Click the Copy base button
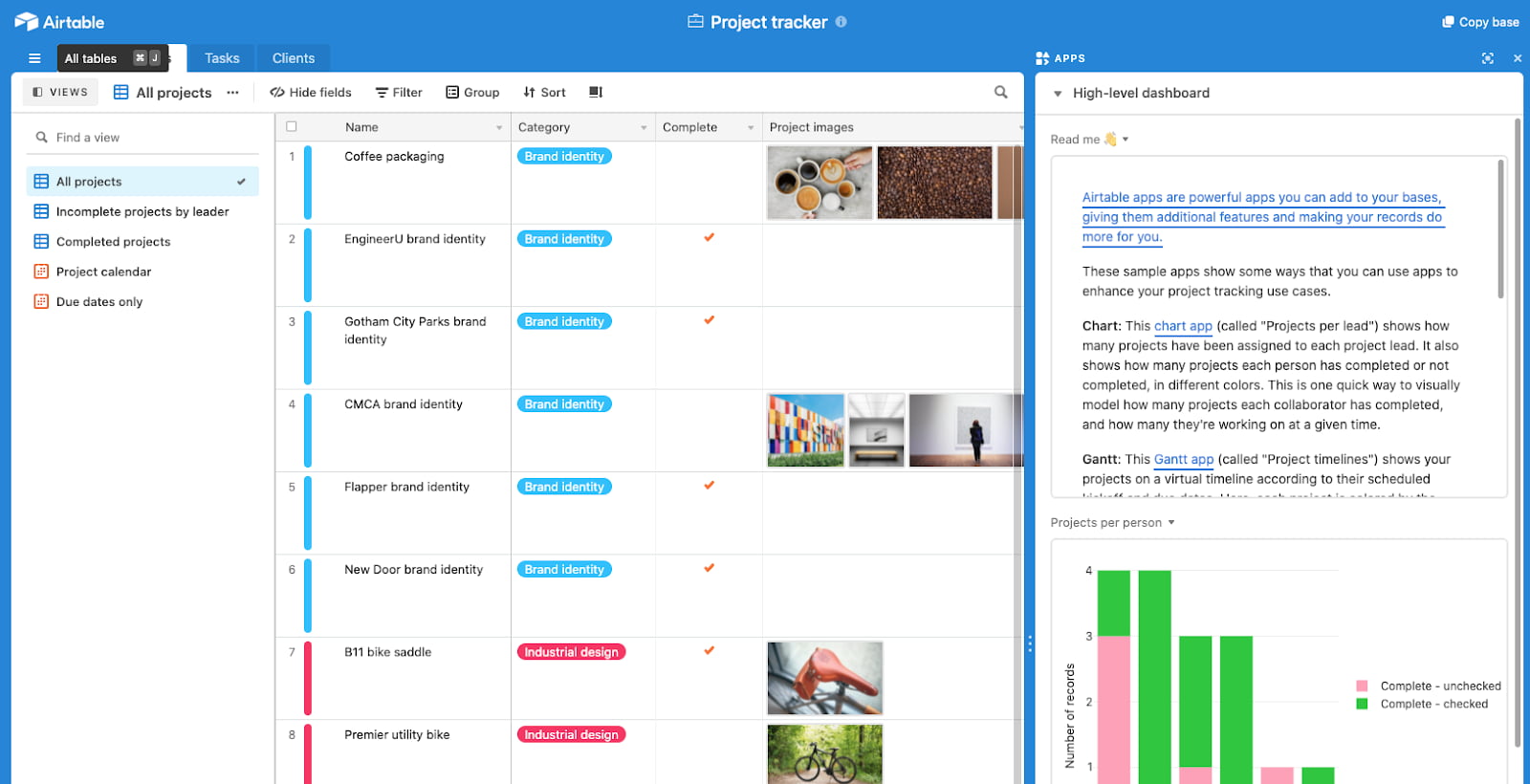Screen dimensions: 1530x784 point(1480,22)
